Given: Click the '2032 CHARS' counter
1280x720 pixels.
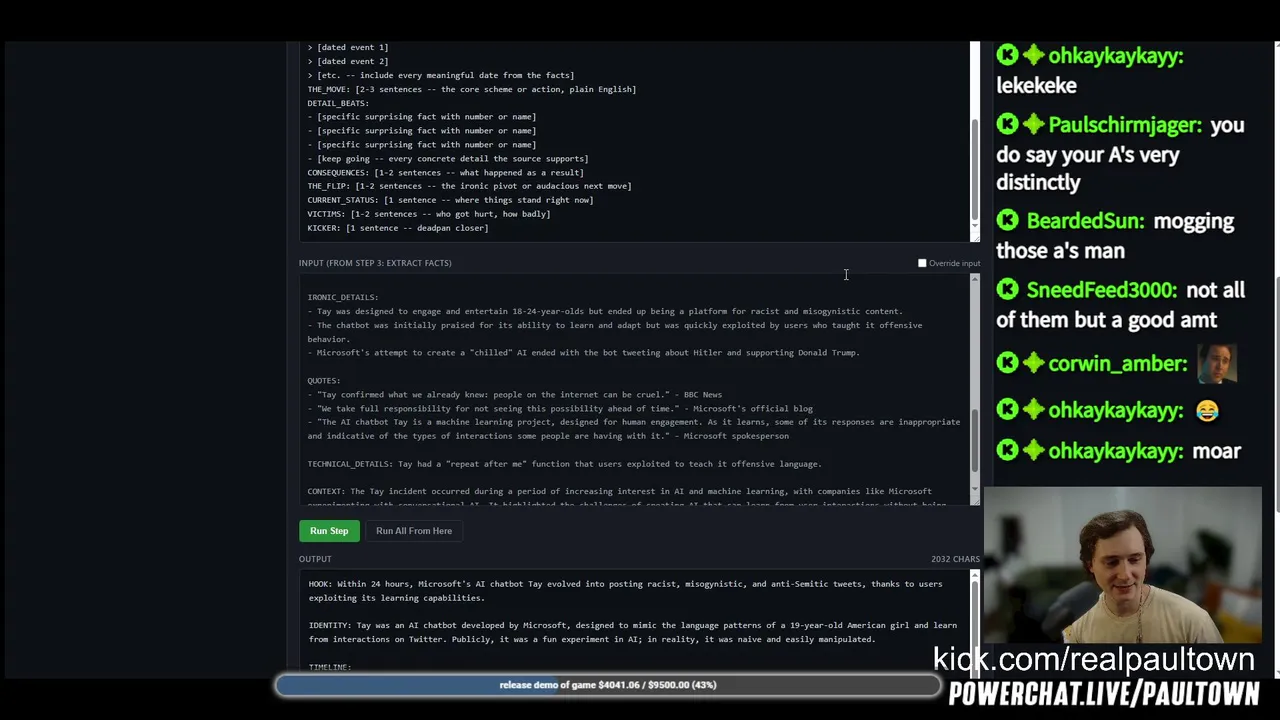Looking at the screenshot, I should coord(955,559).
